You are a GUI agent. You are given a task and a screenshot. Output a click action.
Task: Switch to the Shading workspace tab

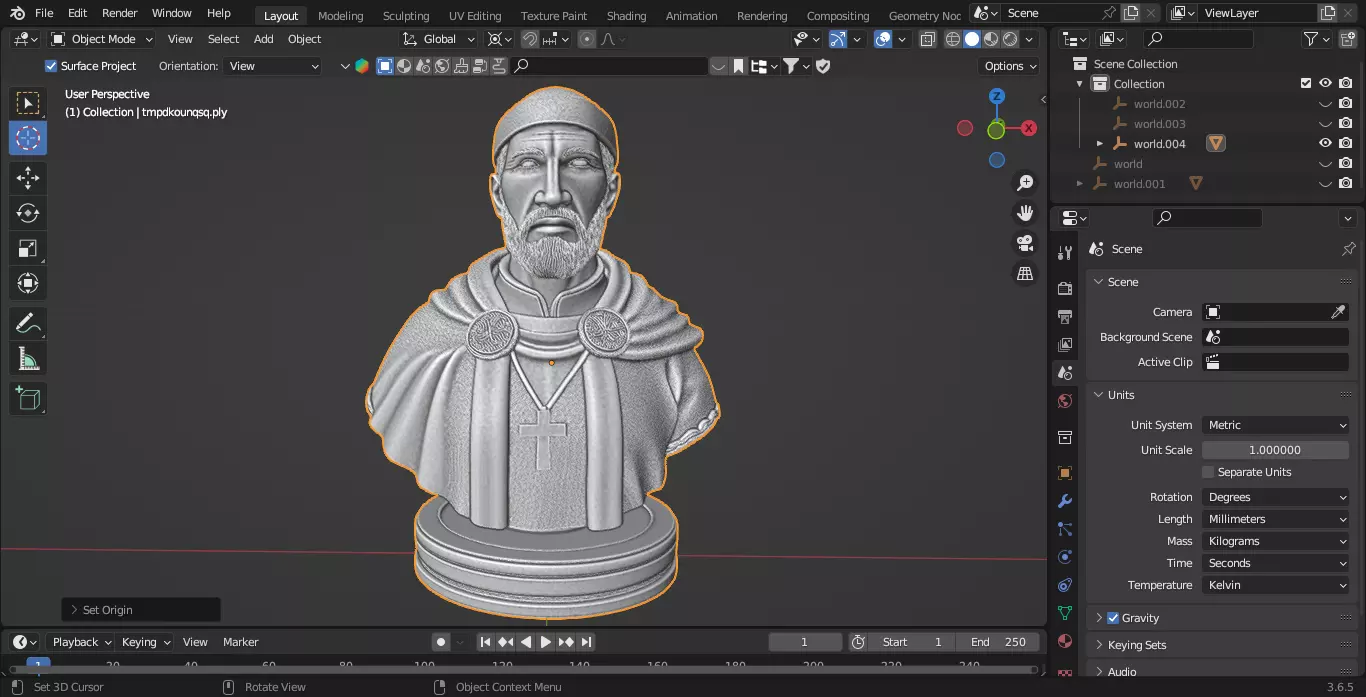(x=627, y=15)
